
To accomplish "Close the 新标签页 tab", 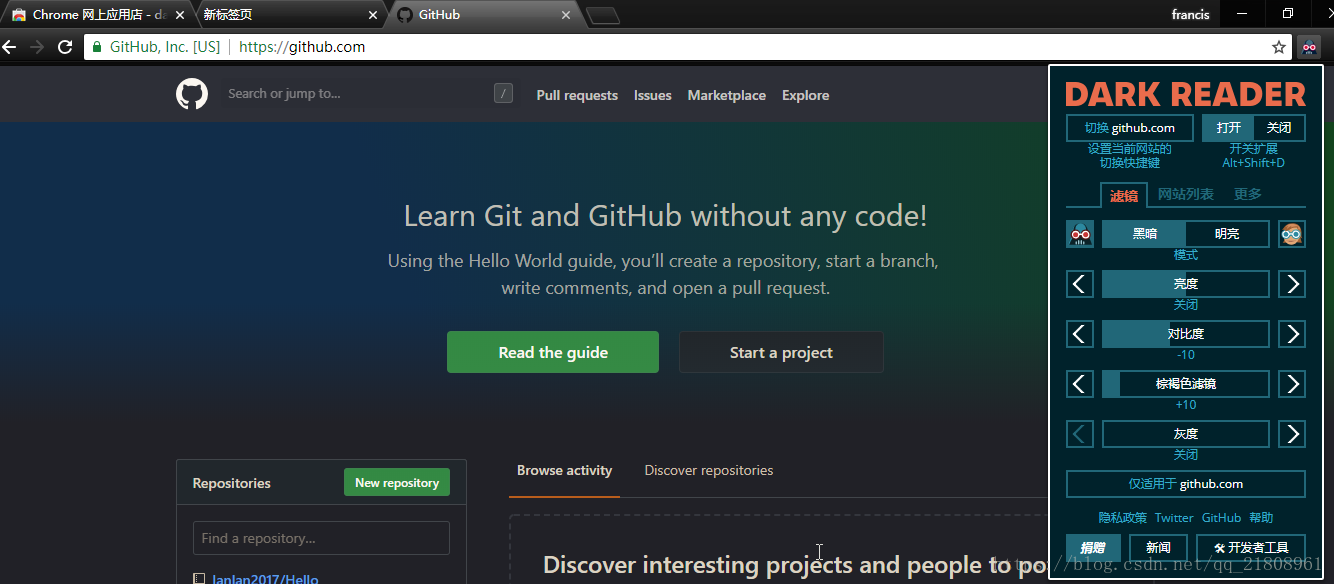I will pos(373,15).
